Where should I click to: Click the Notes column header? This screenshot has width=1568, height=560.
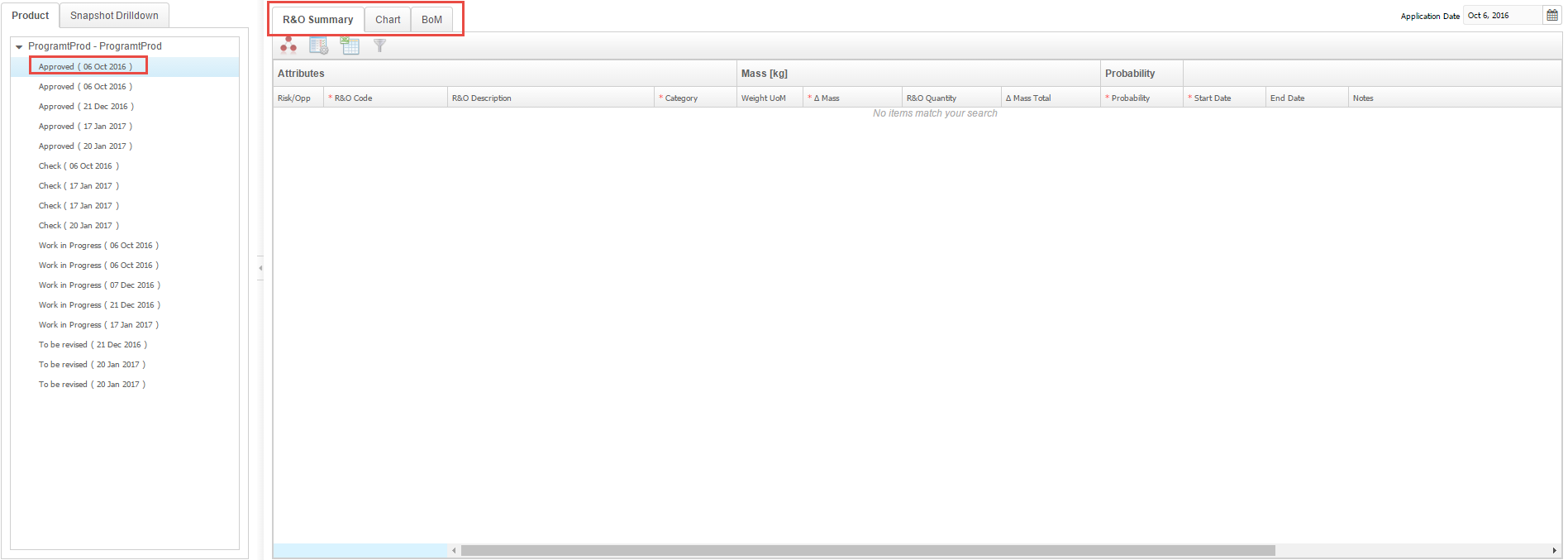coord(1455,98)
